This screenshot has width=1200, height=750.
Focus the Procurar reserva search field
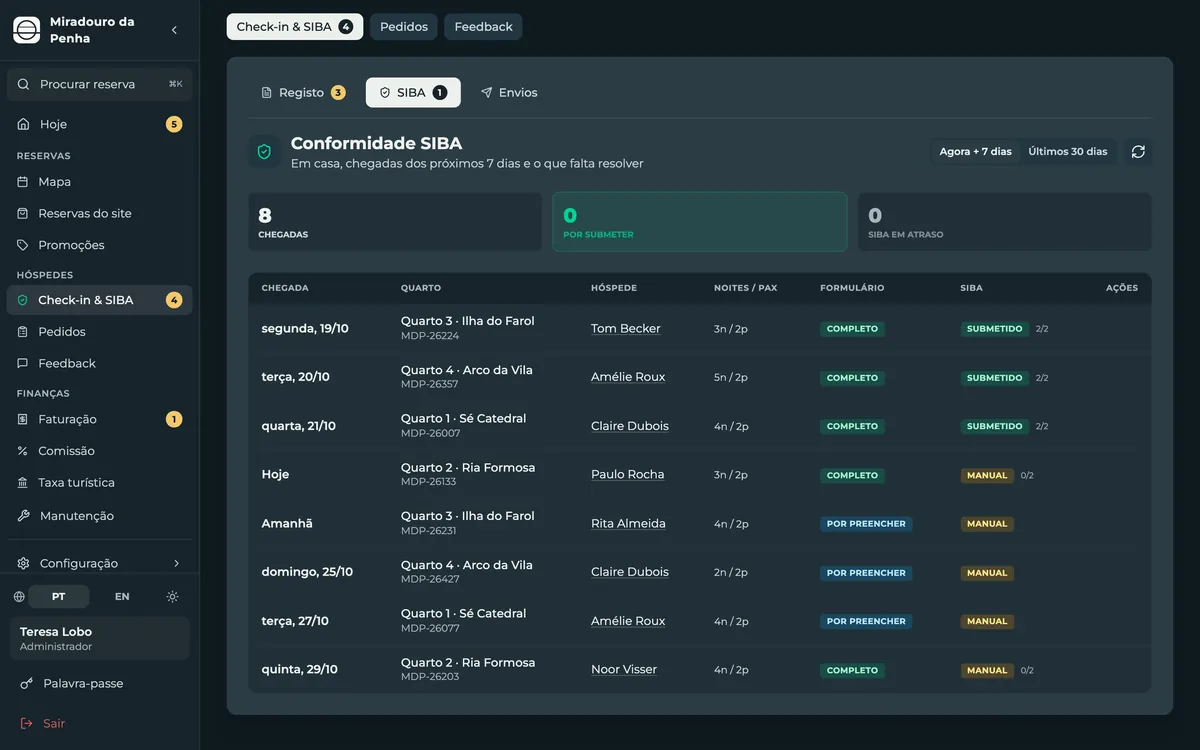[x=99, y=84]
